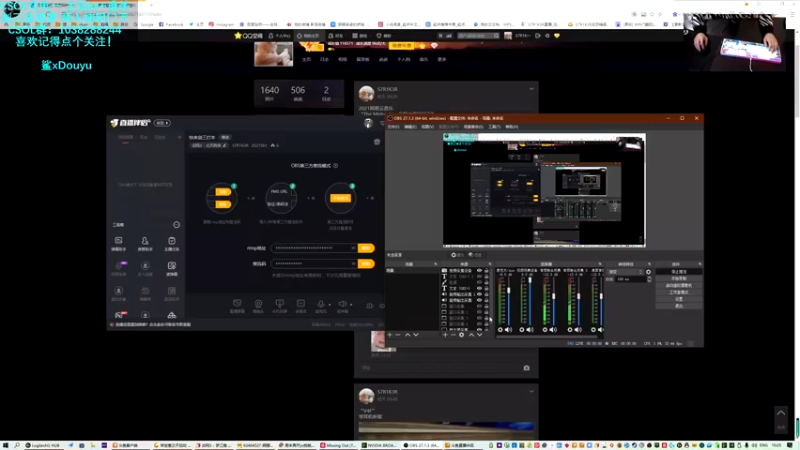The height and width of the screenshot is (450, 800).
Task: Mute the 桌面音频 mixer channel
Action: (x=600, y=330)
